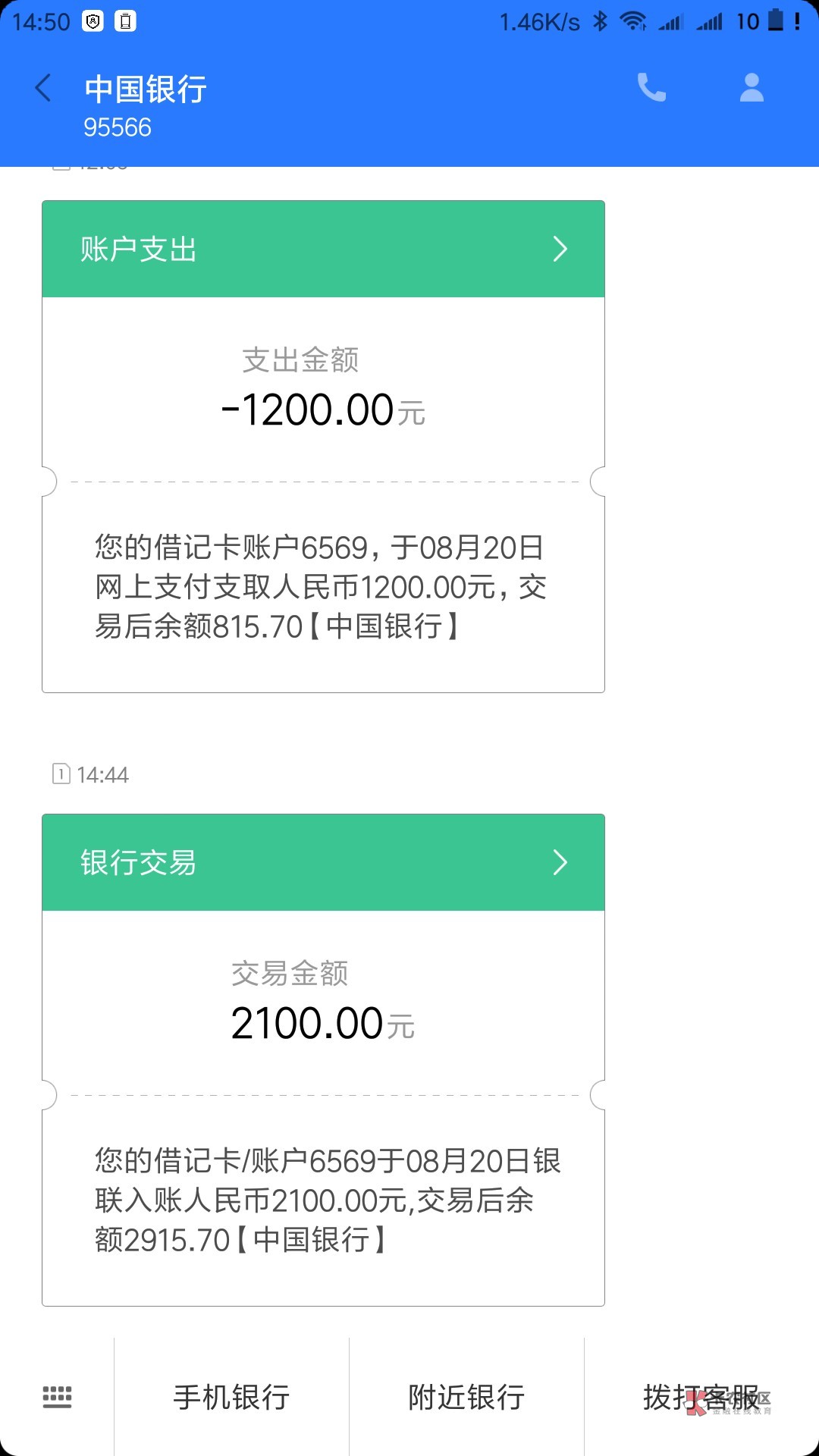The height and width of the screenshot is (1456, 819).
Task: Select the -1200.00元 expense amount
Action: 323,410
